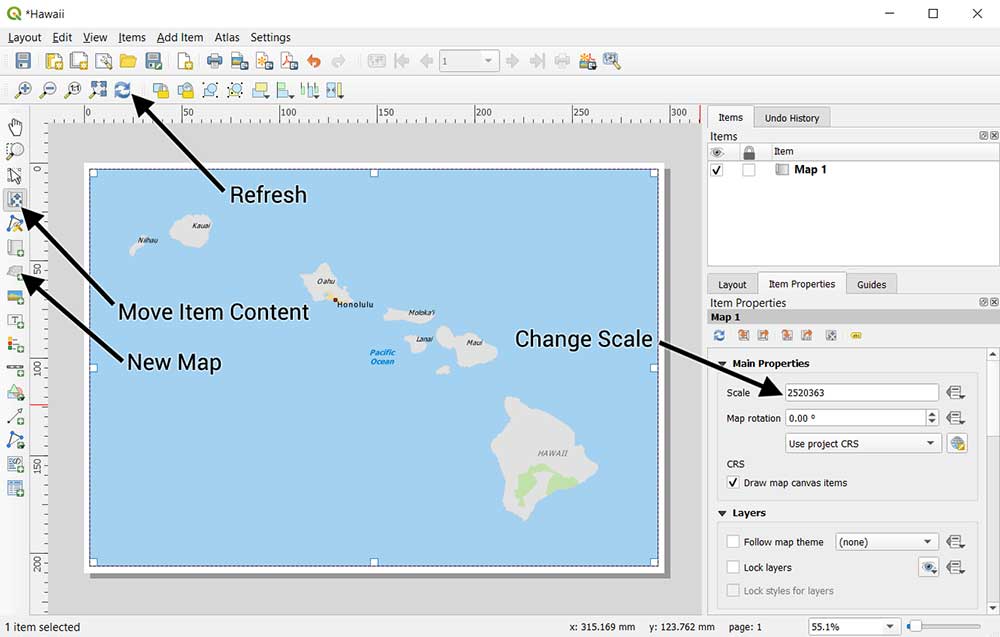Open the Use project CRS dropdown
This screenshot has width=1000, height=637.
[x=864, y=443]
